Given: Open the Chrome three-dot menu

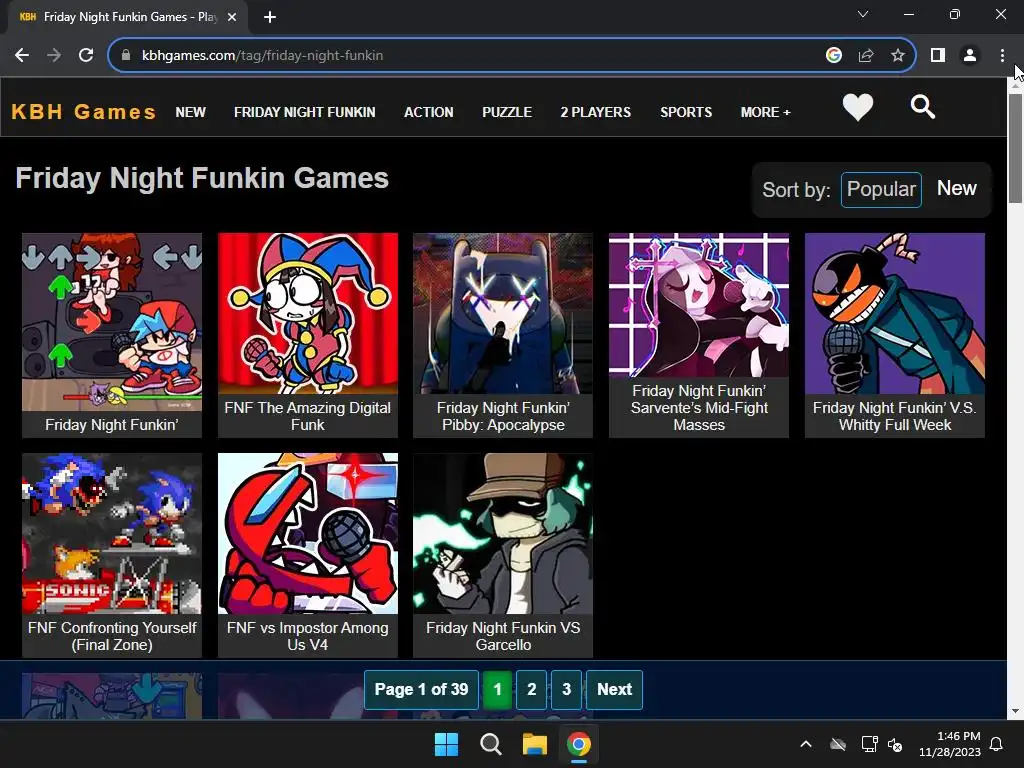Looking at the screenshot, I should click(x=1002, y=56).
